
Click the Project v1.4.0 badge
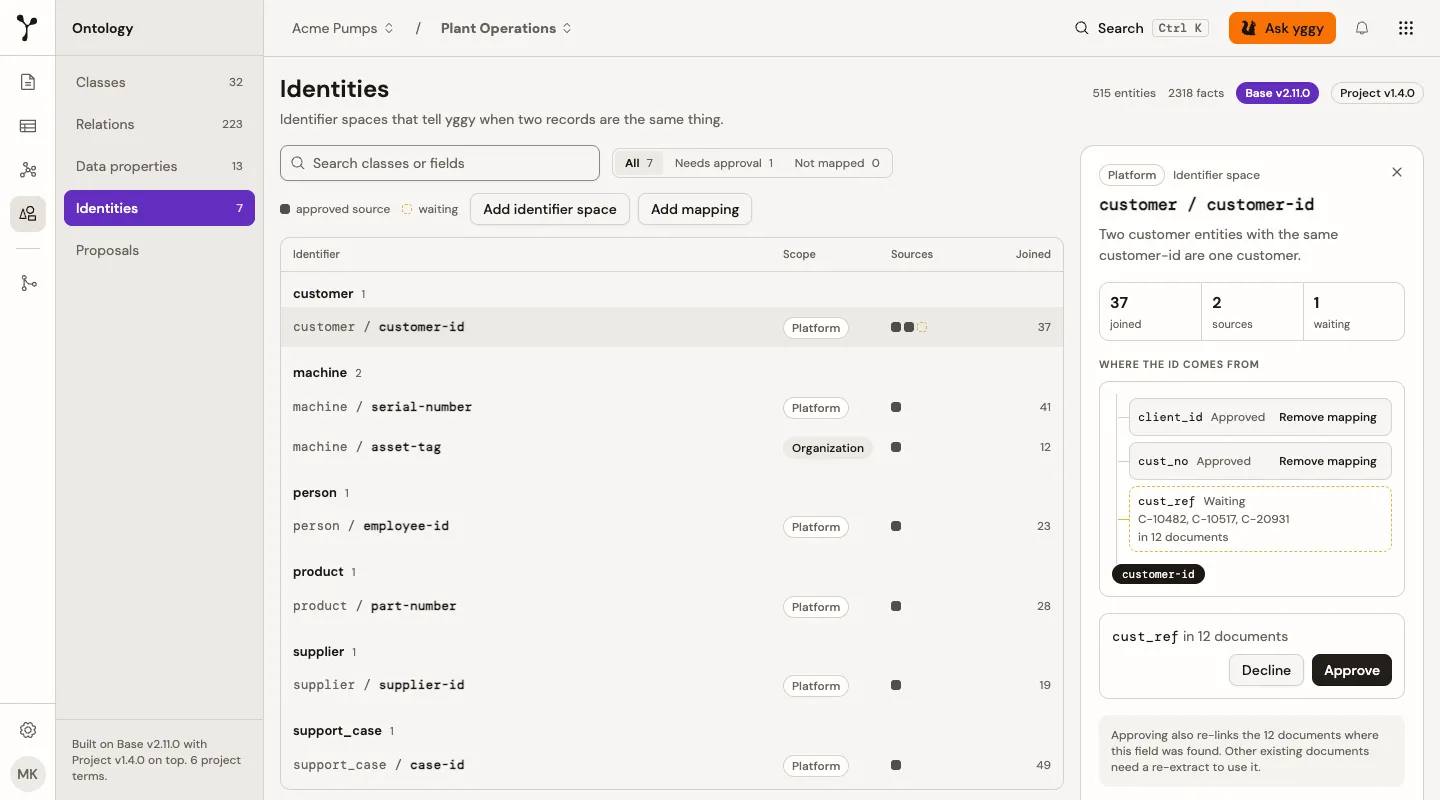coord(1377,93)
